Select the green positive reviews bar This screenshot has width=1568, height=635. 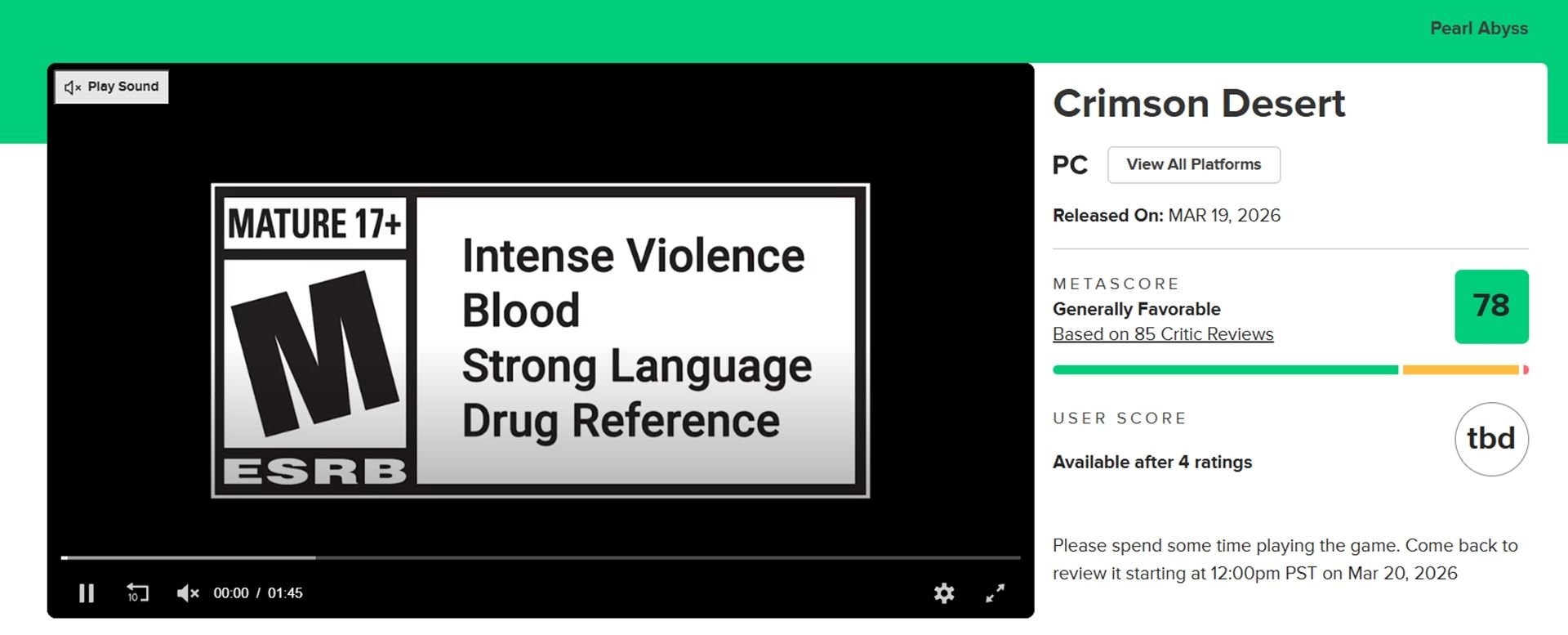tap(1225, 370)
